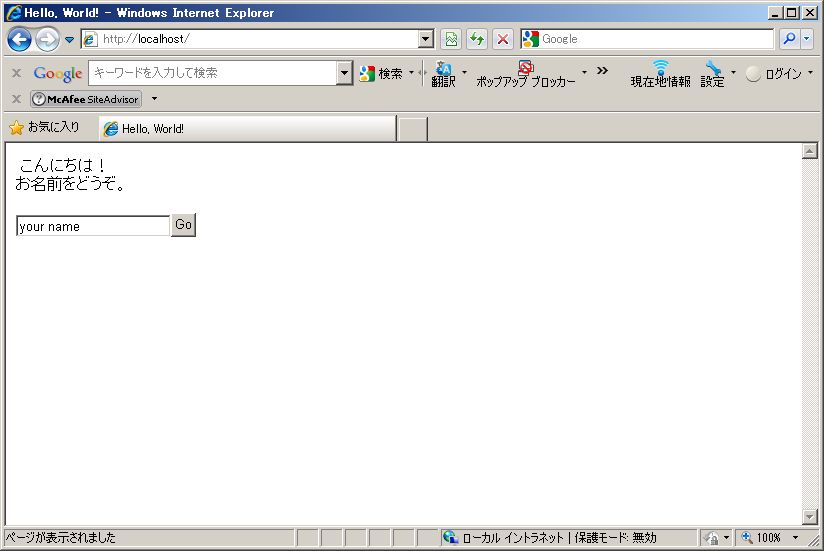Screen dimensions: 824x551
Task: Click the 現在地情報 location icon
Action: 661,74
